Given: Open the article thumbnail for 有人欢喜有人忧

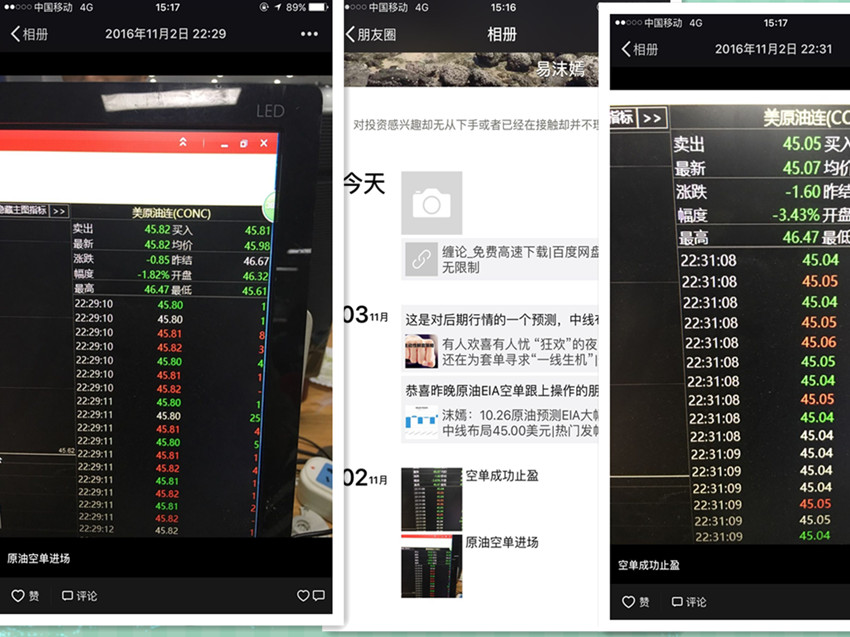Looking at the screenshot, I should tap(421, 351).
